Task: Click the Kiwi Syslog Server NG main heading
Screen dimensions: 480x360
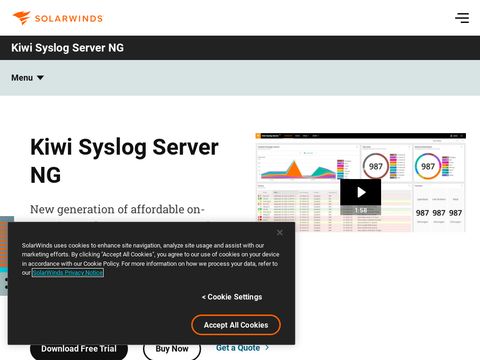Action: (124, 161)
